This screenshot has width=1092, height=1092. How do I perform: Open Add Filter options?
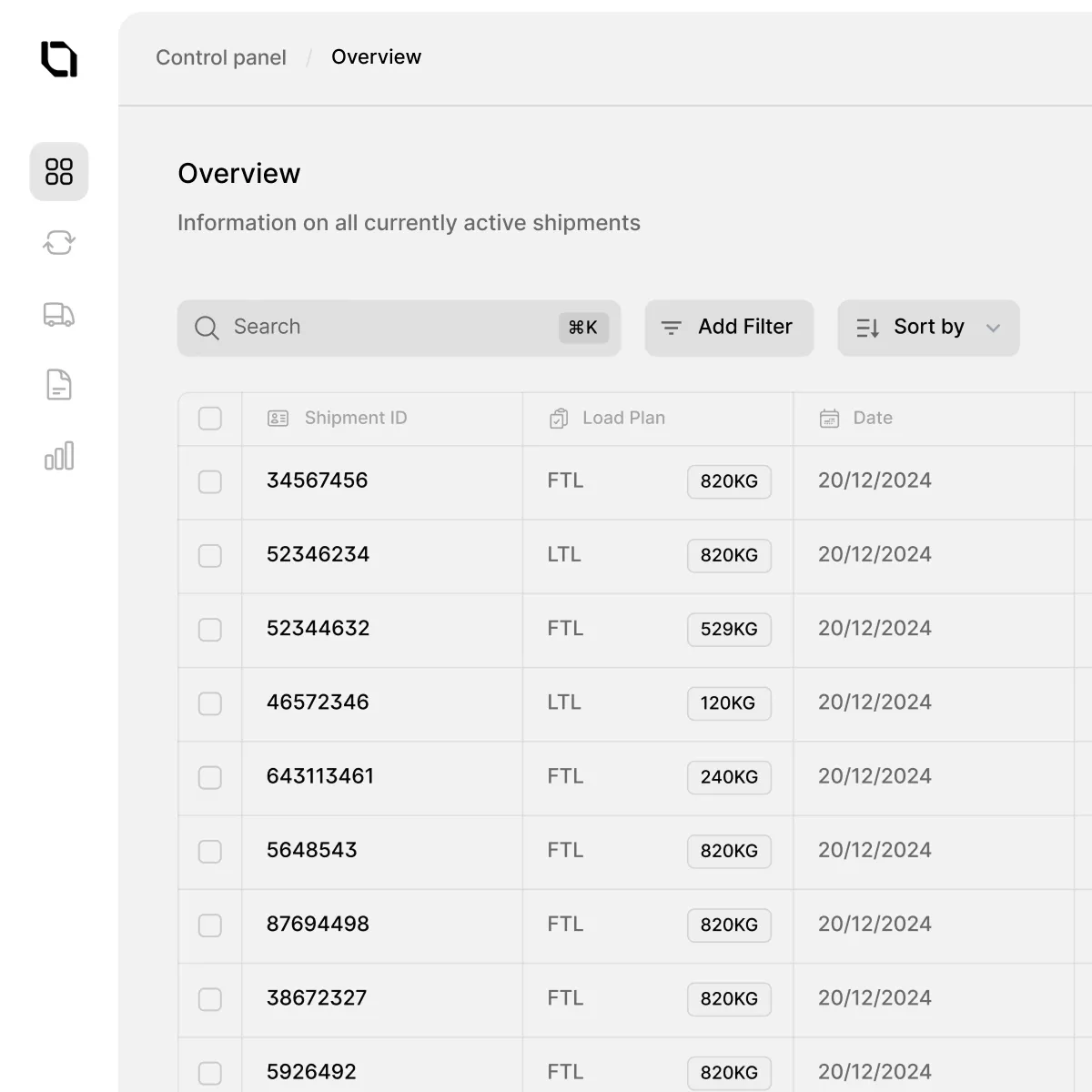point(729,328)
